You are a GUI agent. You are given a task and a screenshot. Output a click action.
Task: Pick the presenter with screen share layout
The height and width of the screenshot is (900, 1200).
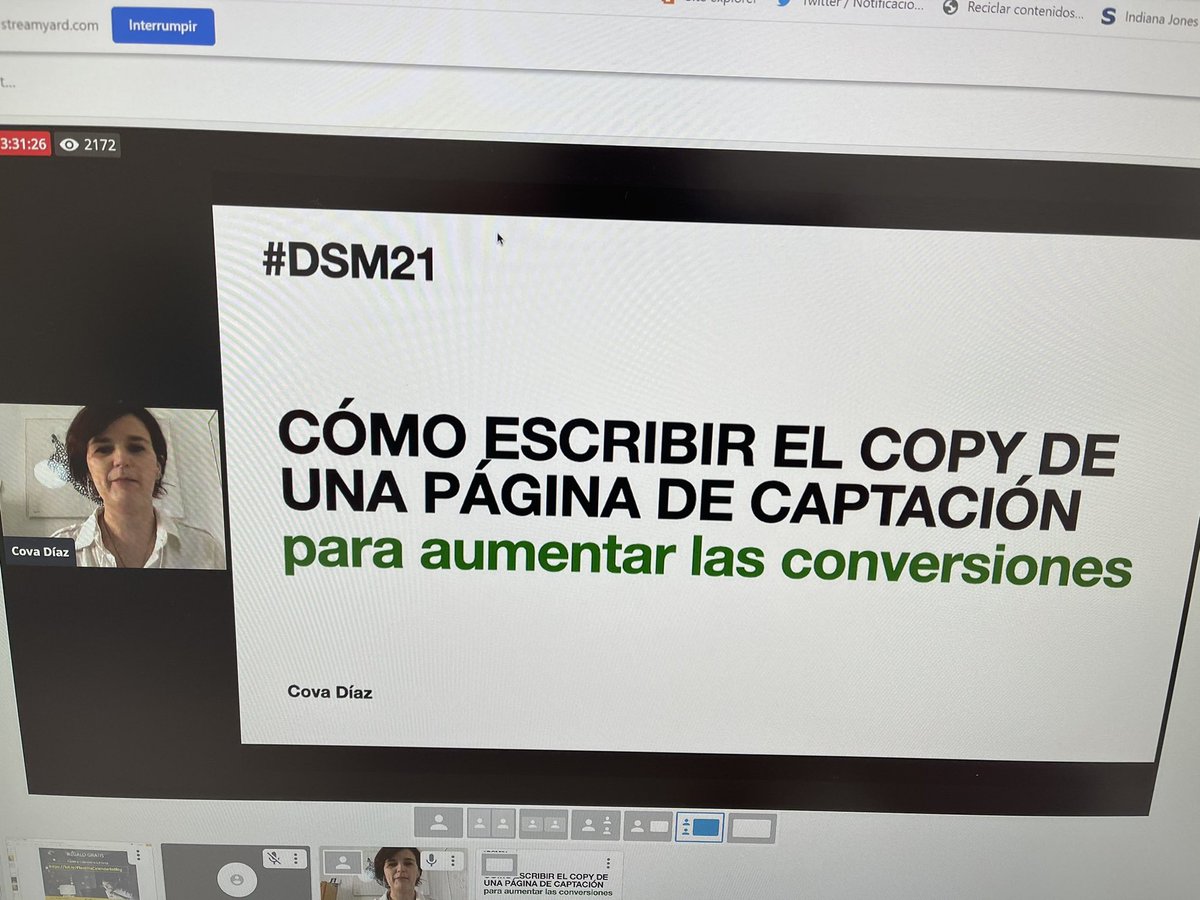click(651, 826)
